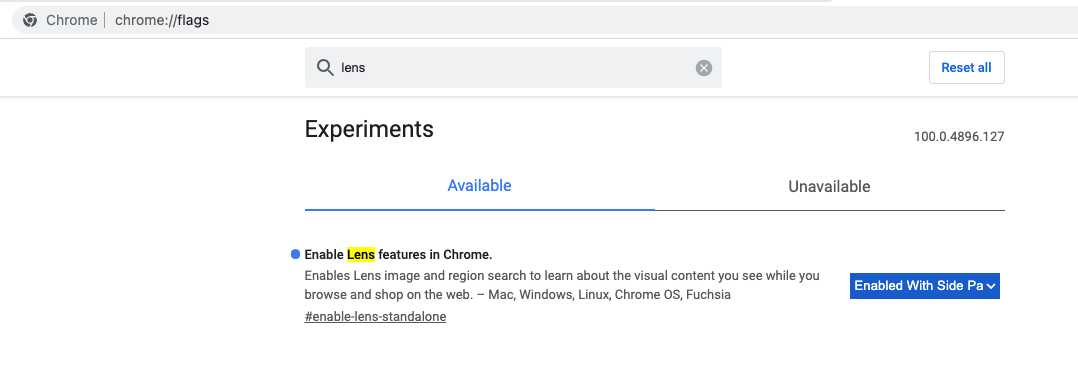Switch to the Available tab

coord(479,186)
